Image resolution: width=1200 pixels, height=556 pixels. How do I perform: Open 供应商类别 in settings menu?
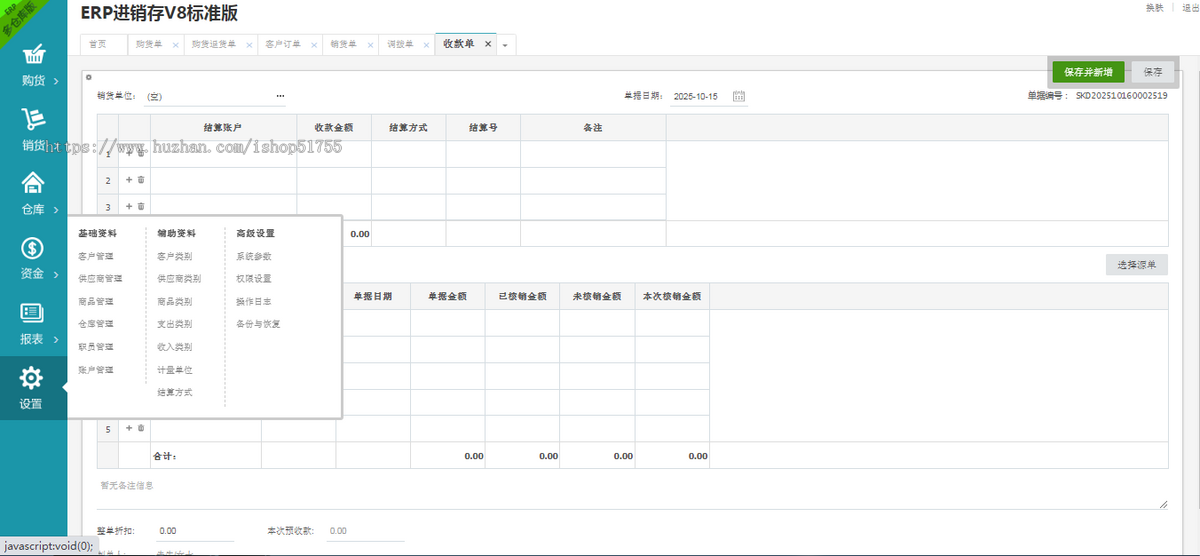tap(179, 279)
